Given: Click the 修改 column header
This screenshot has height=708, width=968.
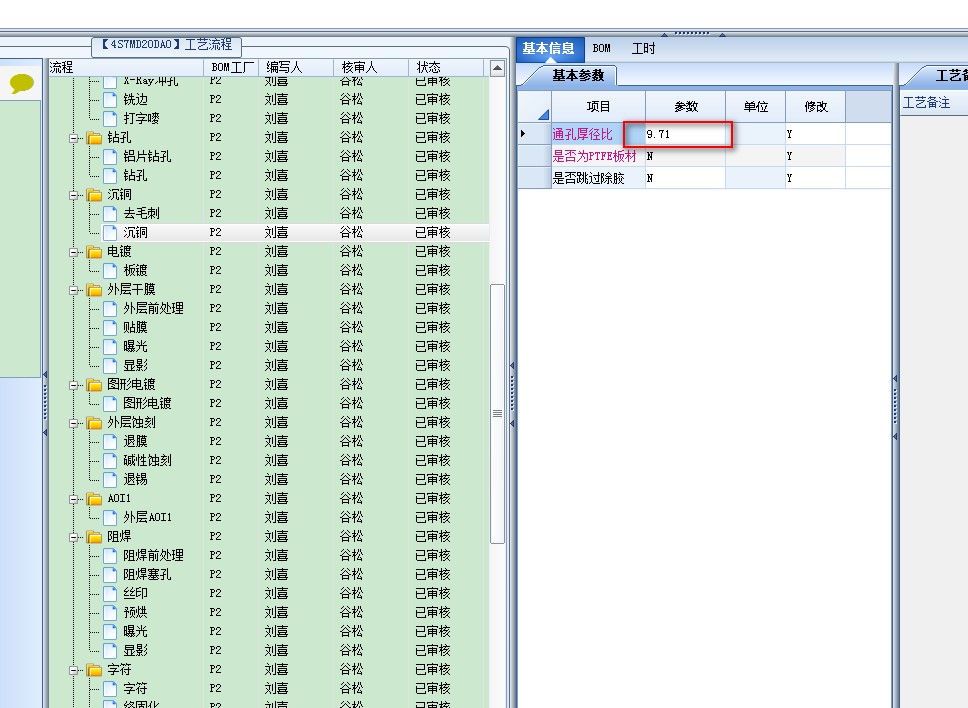Looking at the screenshot, I should (816, 107).
